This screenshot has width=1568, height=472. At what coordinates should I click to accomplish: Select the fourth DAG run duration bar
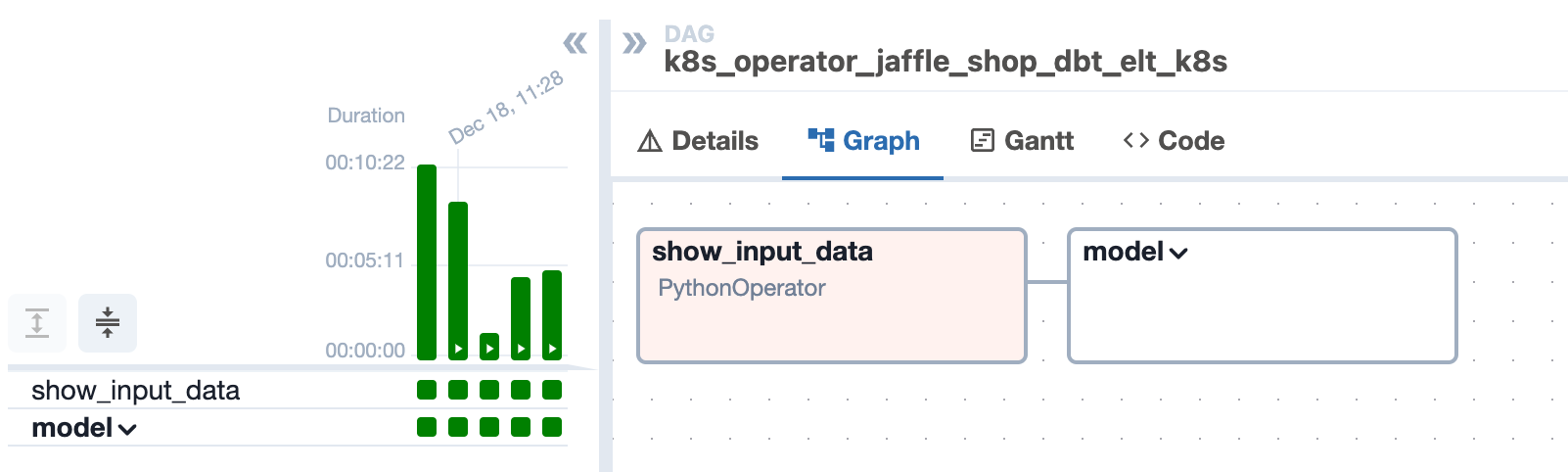tap(521, 318)
